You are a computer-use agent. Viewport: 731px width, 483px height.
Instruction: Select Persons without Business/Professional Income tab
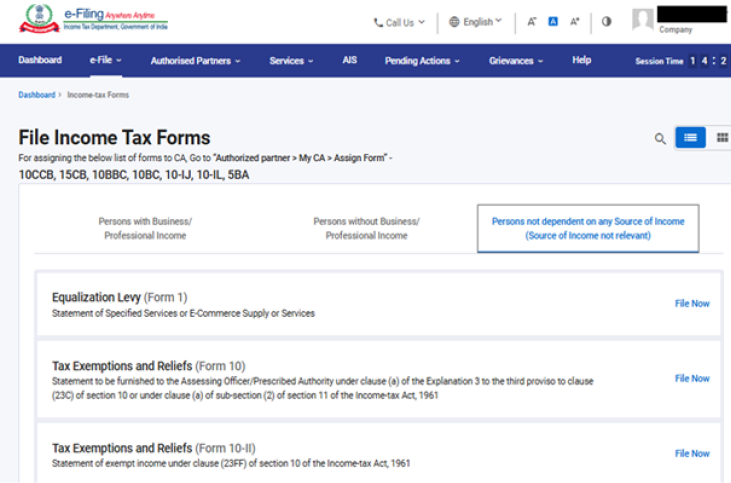tap(366, 228)
